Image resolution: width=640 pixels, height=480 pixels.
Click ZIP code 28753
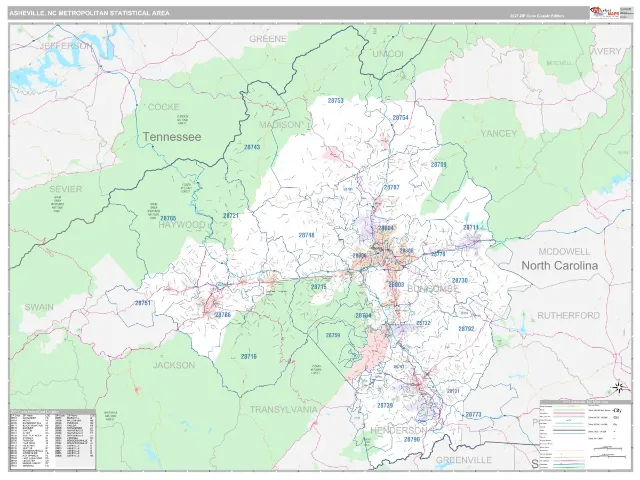point(336,100)
